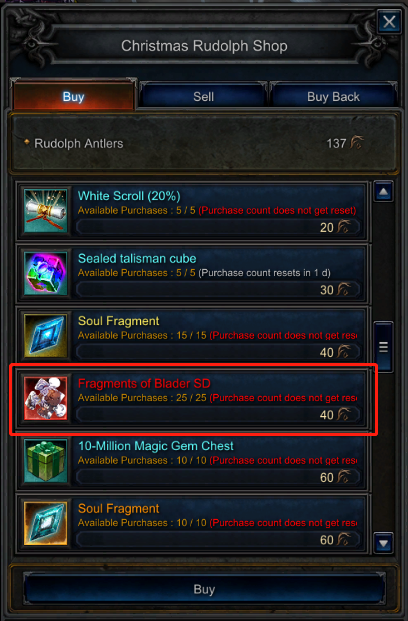This screenshot has width=408, height=621.
Task: Click the Rudolph Antlers currency label
Action: (79, 143)
